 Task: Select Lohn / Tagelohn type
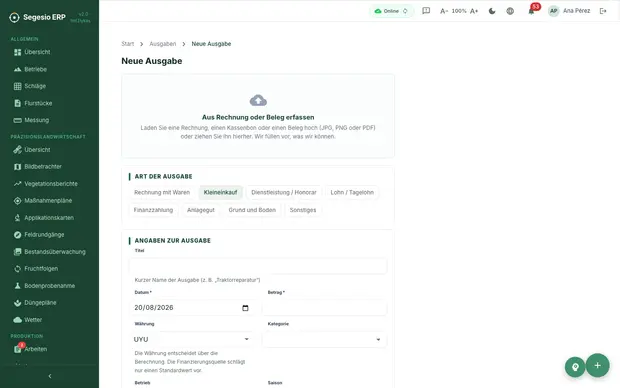pyautogui.click(x=352, y=193)
